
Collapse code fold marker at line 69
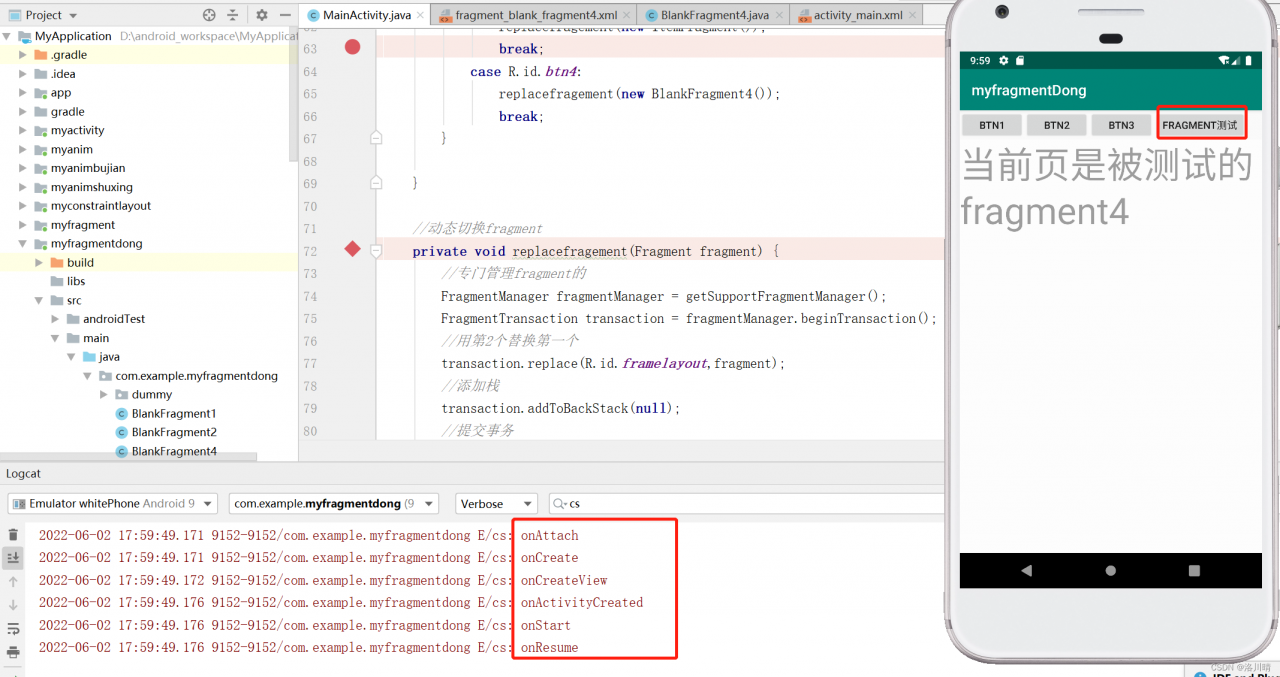[x=376, y=183]
